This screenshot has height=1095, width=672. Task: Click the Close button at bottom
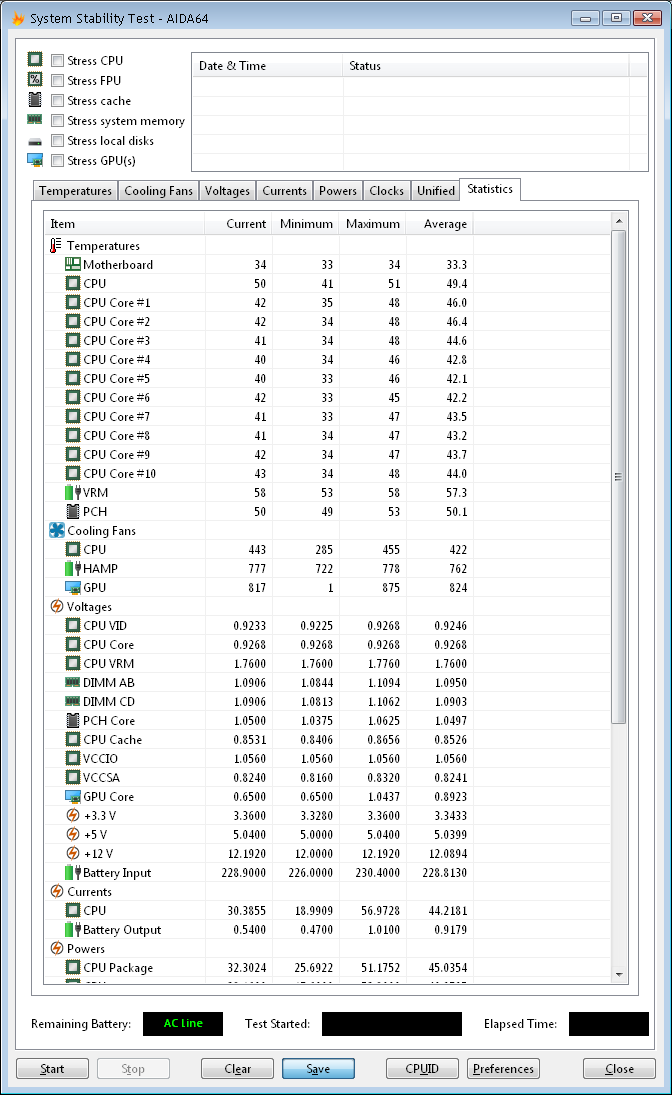pyautogui.click(x=619, y=1068)
